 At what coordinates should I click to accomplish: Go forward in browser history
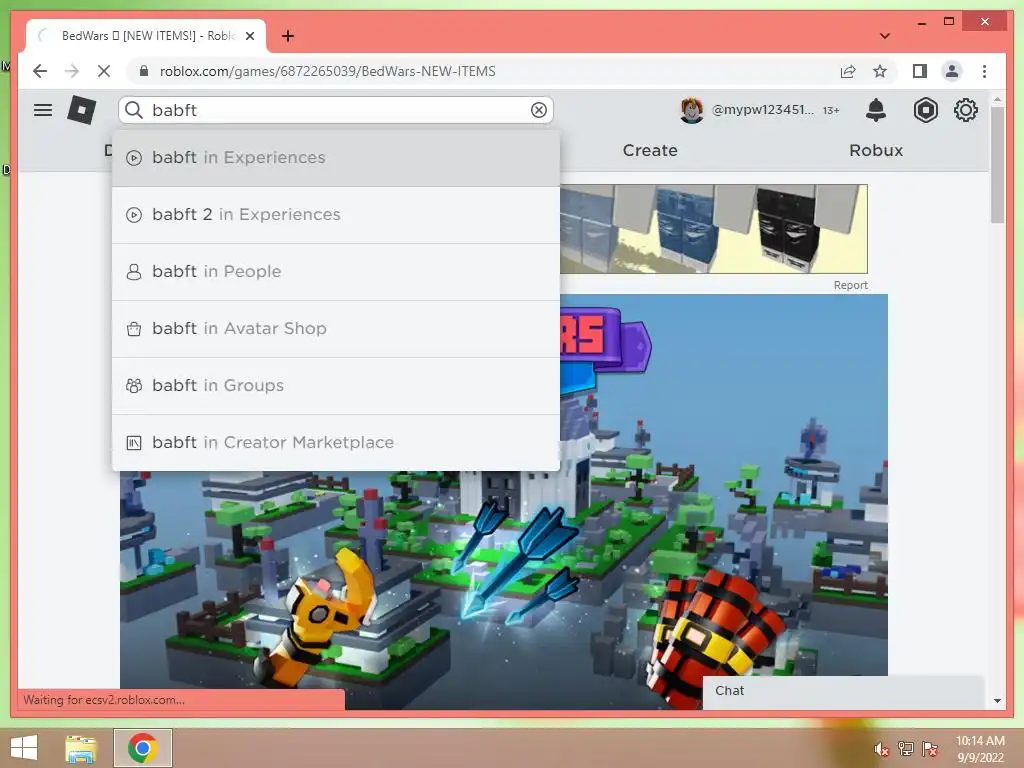click(x=72, y=71)
